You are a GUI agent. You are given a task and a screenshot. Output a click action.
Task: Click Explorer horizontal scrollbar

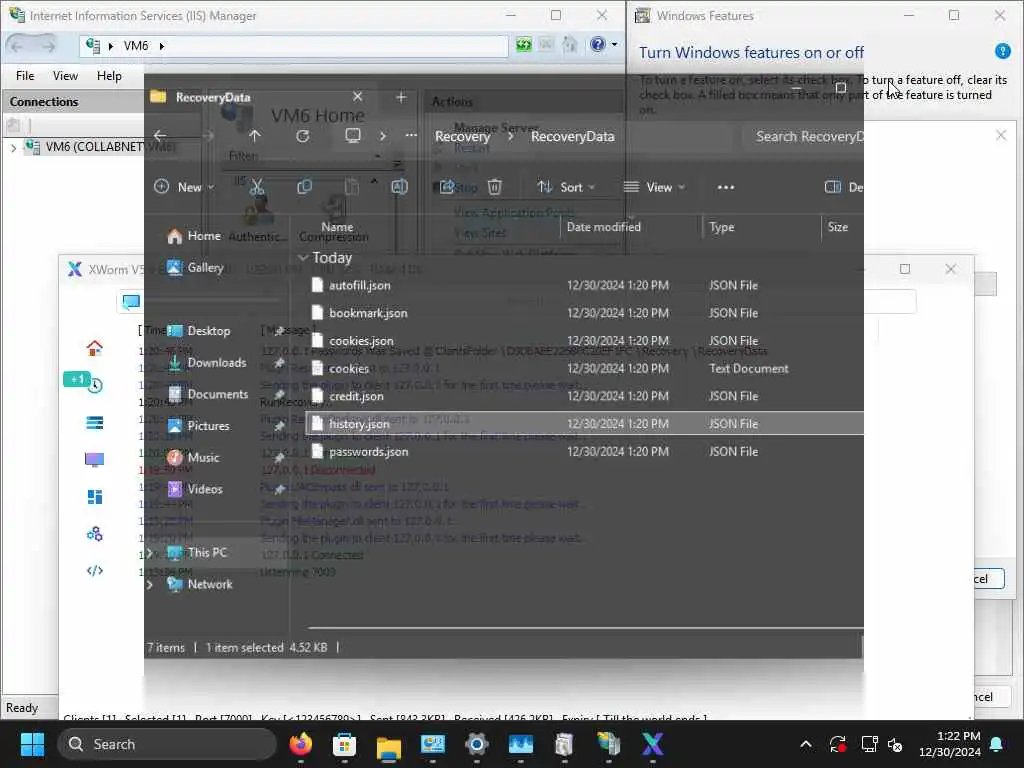pyautogui.click(x=585, y=628)
